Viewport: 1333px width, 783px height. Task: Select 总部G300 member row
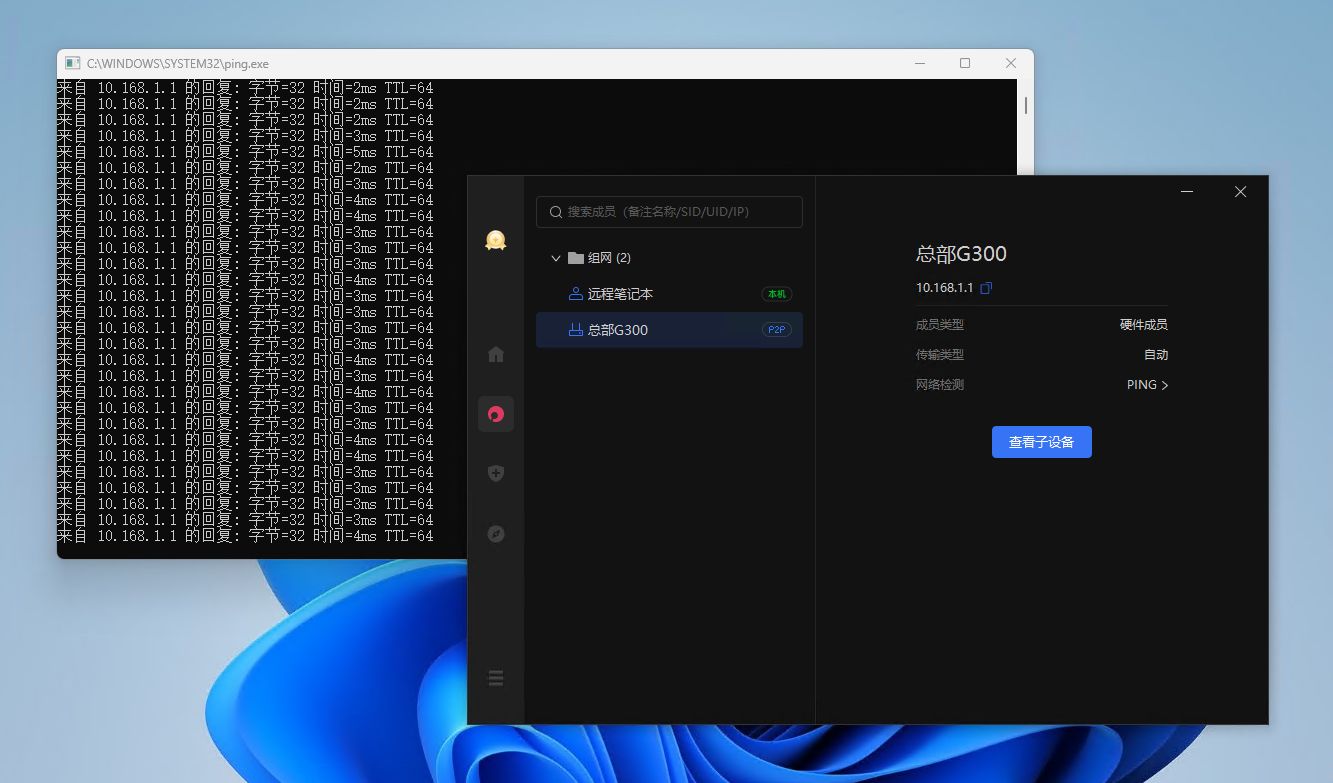(x=669, y=330)
